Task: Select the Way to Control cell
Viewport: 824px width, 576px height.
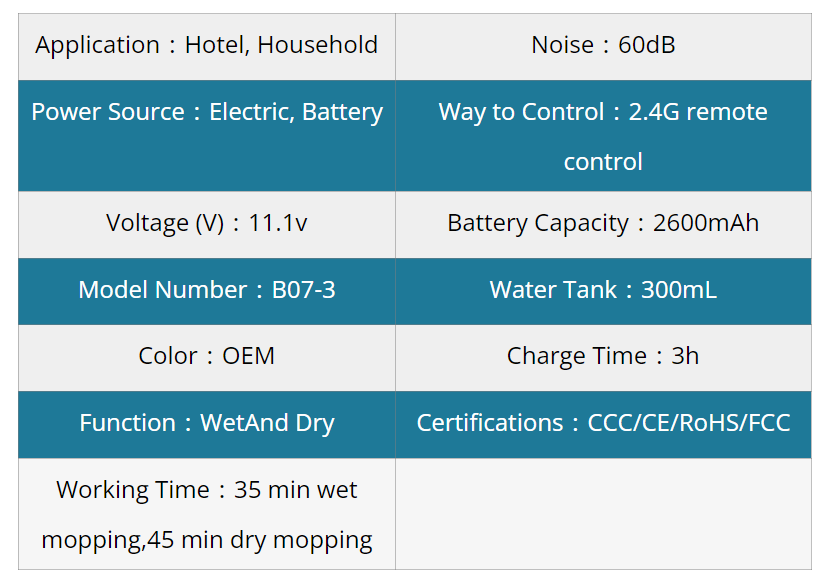Action: point(603,136)
